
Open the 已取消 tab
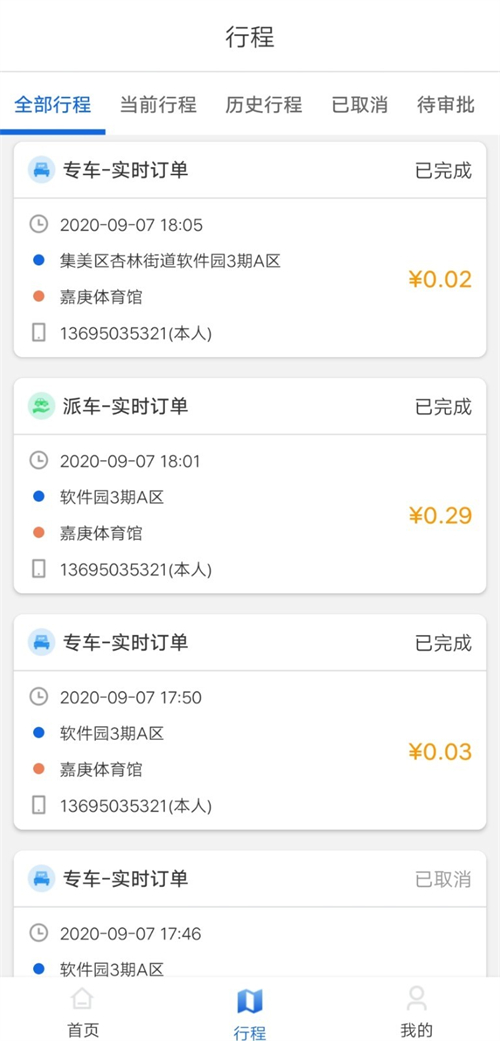tap(359, 105)
